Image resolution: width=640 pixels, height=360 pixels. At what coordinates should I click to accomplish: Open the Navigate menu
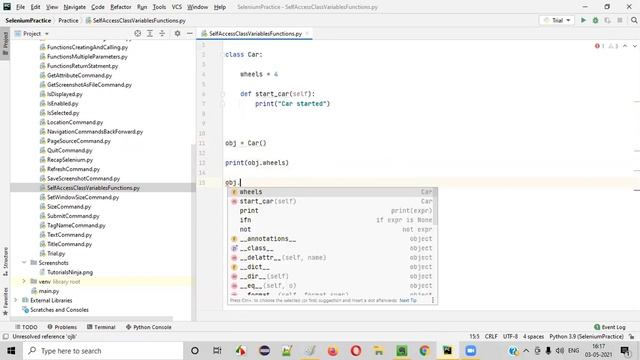75,7
